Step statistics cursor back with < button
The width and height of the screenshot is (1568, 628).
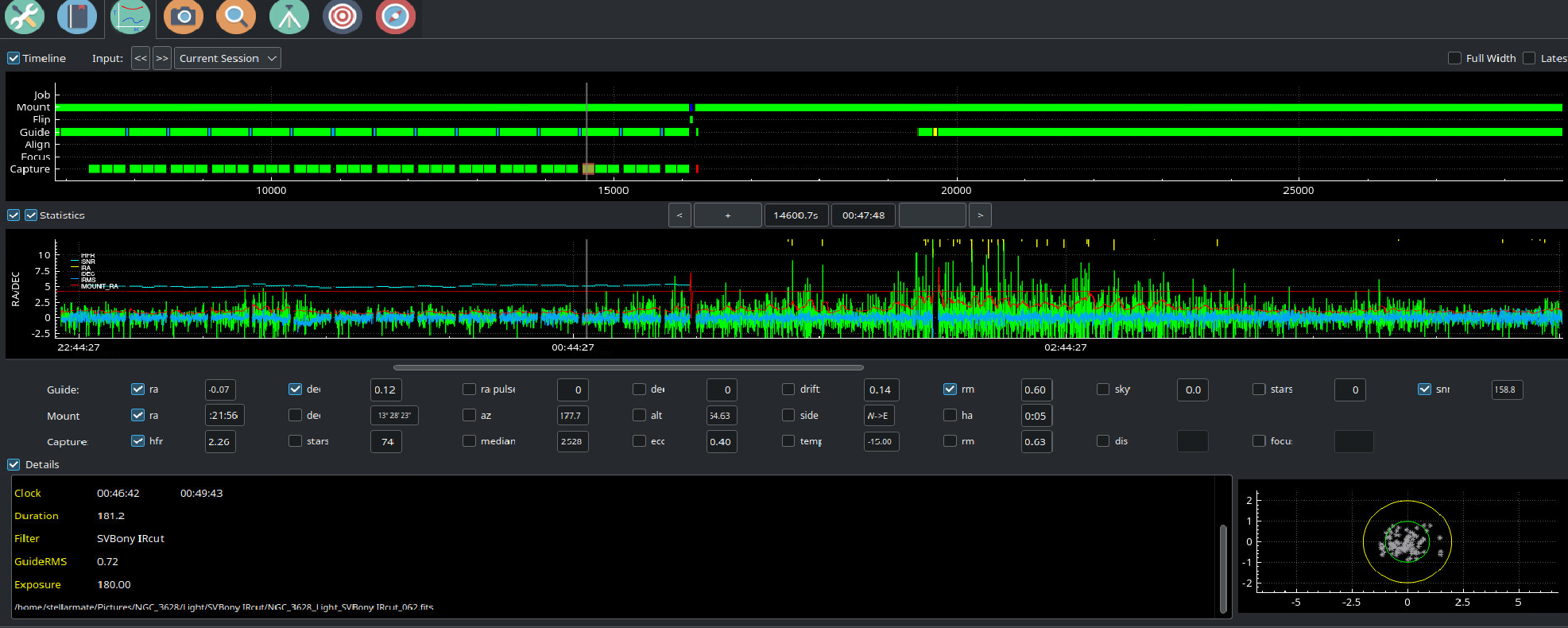click(x=679, y=215)
